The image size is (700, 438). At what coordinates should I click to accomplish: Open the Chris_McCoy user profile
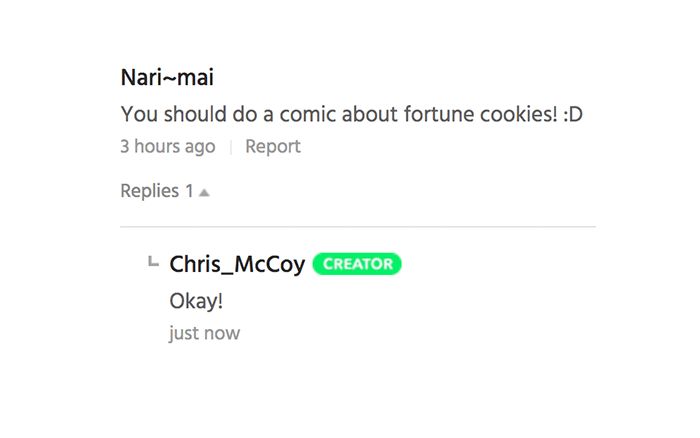click(x=237, y=264)
